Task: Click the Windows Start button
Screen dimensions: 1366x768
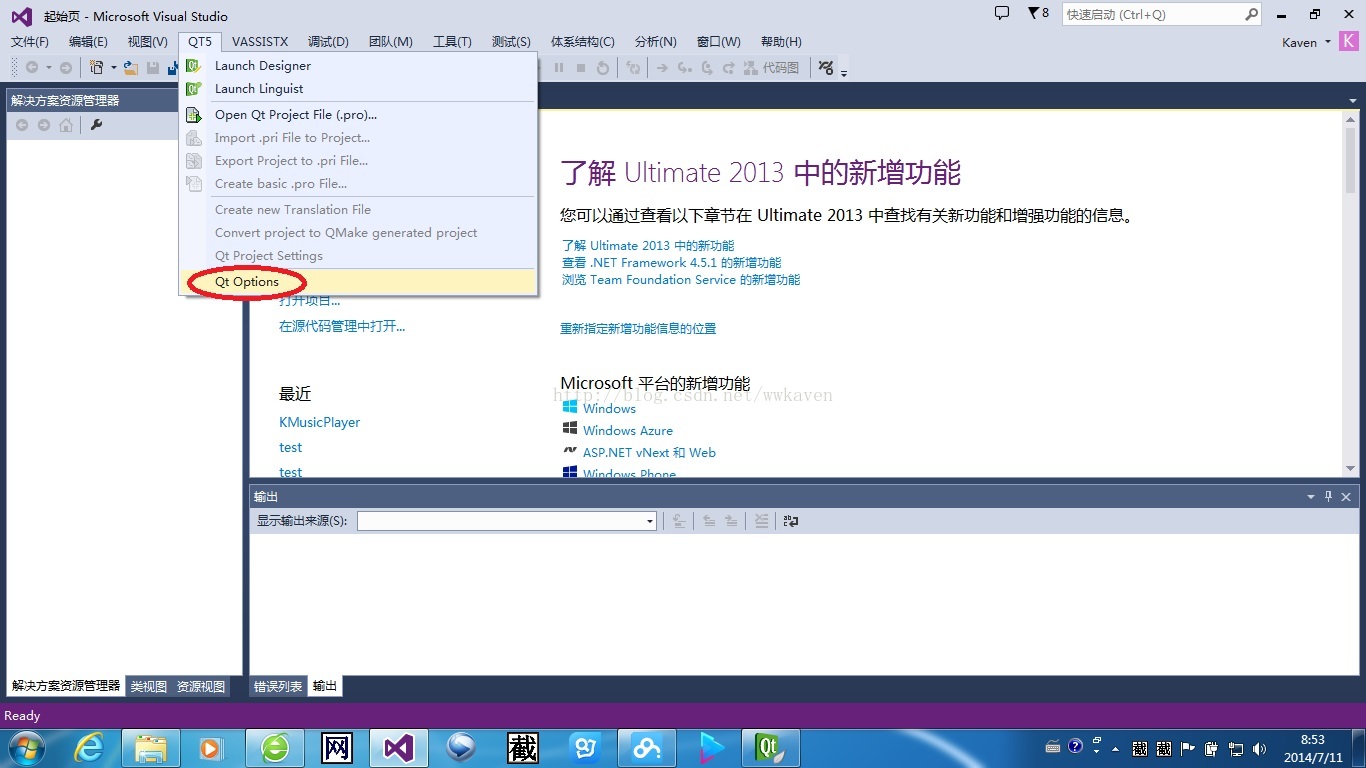Action: (25, 748)
